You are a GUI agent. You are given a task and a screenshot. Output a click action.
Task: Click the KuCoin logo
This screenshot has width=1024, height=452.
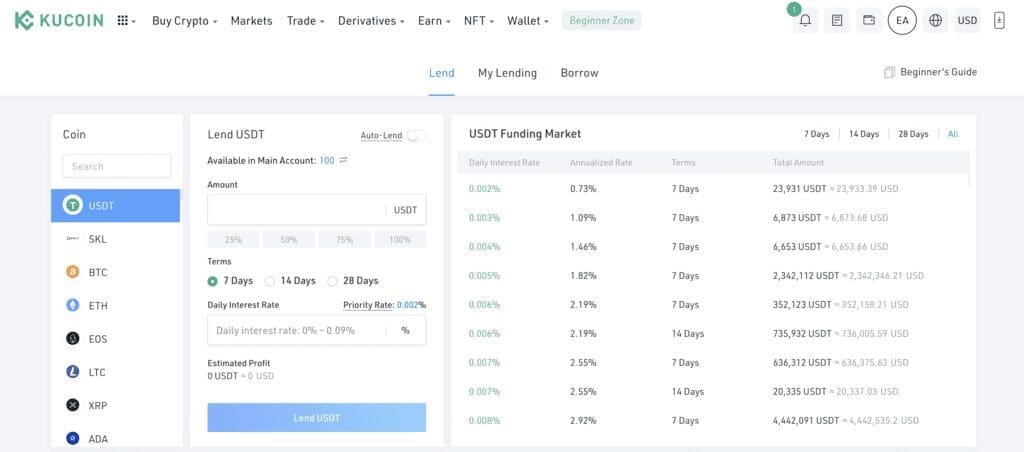coord(59,20)
